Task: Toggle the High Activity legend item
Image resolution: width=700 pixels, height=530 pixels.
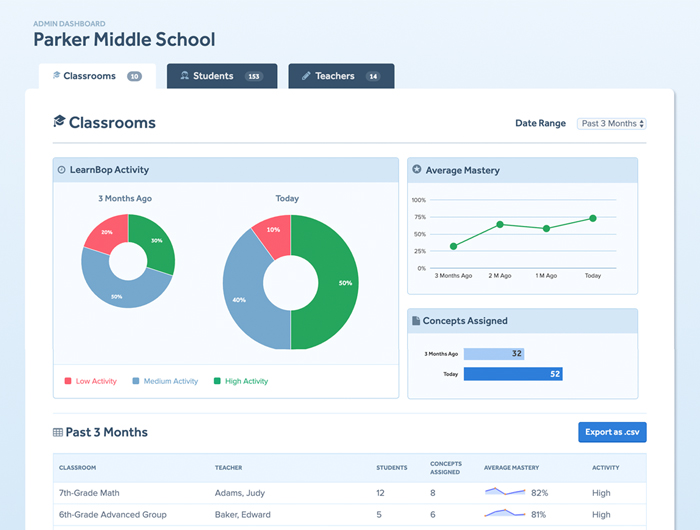Action: pyautogui.click(x=241, y=381)
